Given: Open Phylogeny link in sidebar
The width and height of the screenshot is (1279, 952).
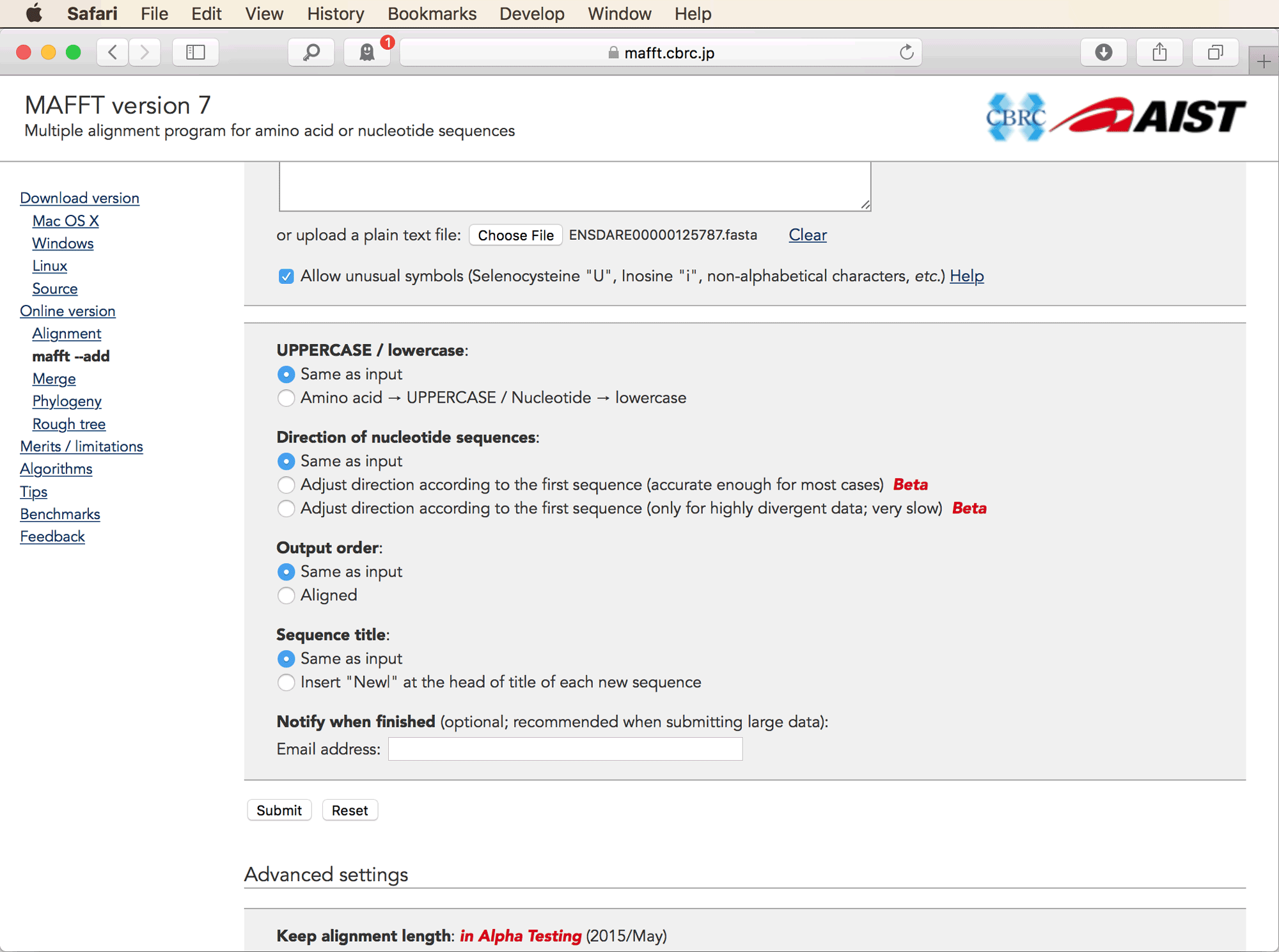Looking at the screenshot, I should [x=67, y=402].
